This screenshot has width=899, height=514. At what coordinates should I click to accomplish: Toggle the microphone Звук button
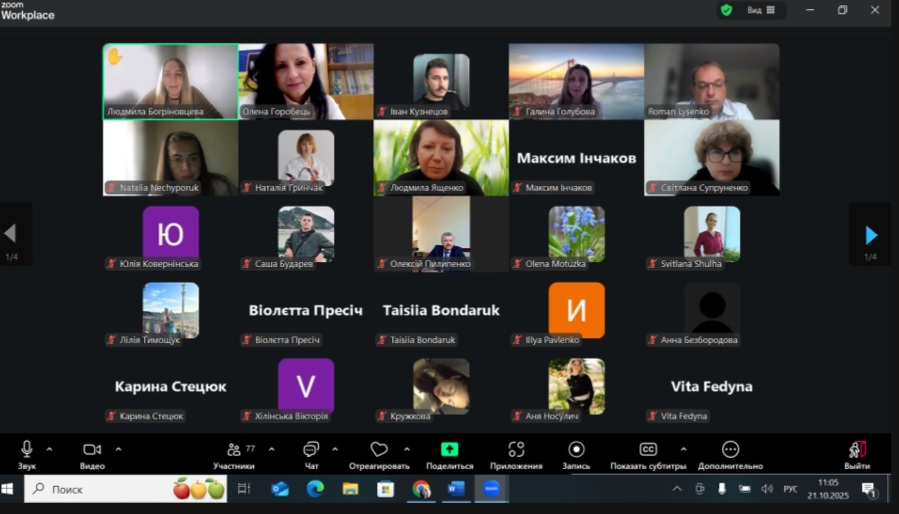(x=26, y=450)
